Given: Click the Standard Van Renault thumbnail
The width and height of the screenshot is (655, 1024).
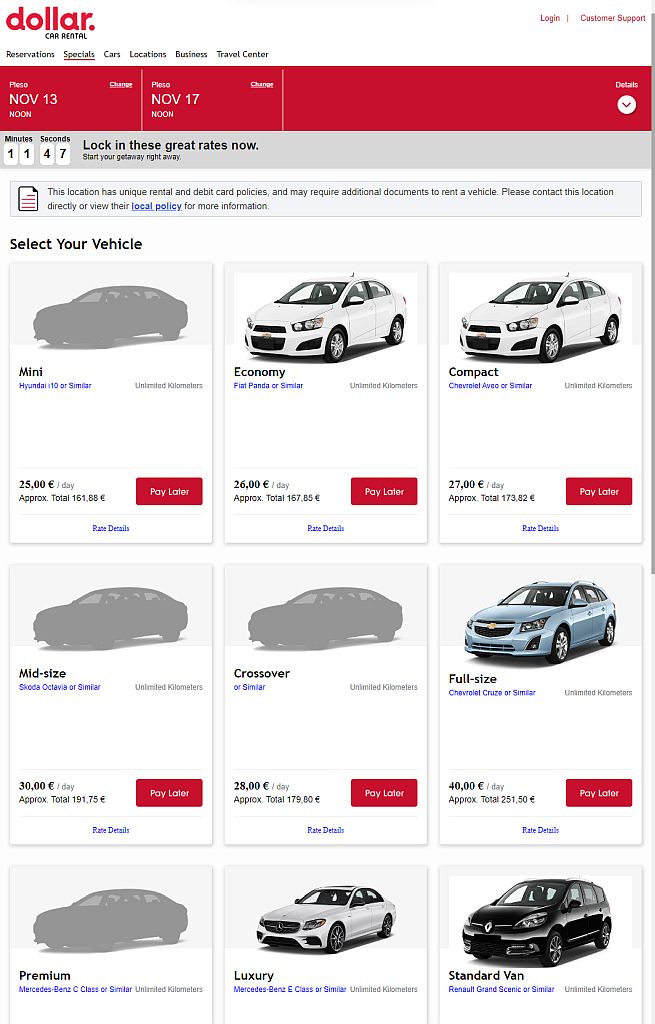Looking at the screenshot, I should pyautogui.click(x=540, y=922).
